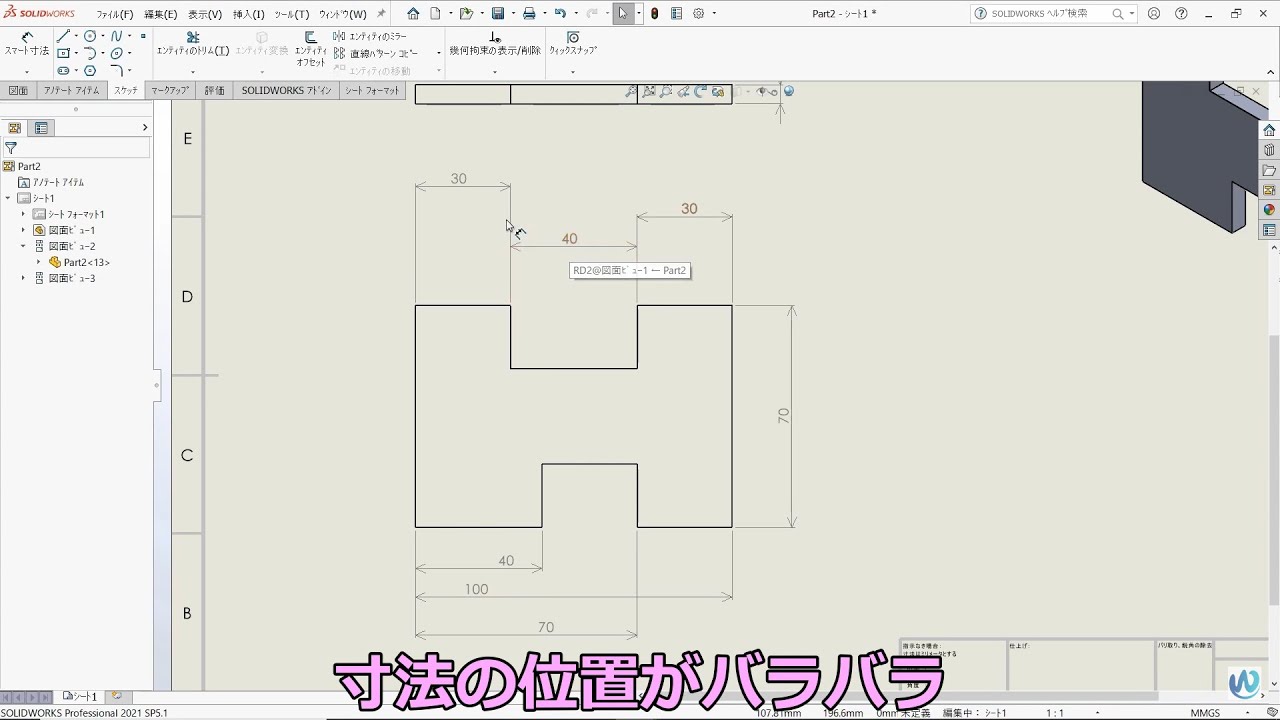Expand シート フォーマット1 tree node
This screenshot has height=720, width=1280.
click(23, 214)
